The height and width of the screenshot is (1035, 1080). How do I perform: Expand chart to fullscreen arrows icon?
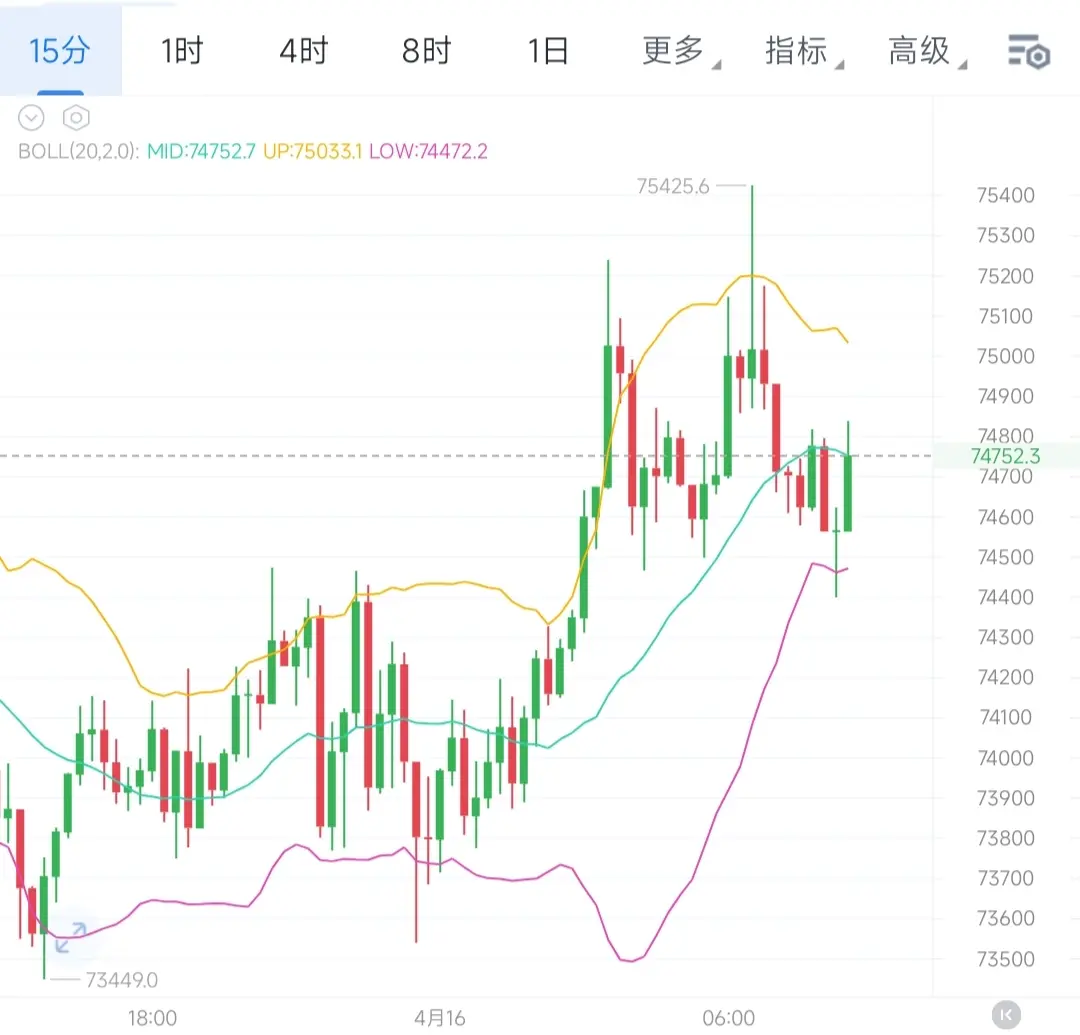(70, 937)
